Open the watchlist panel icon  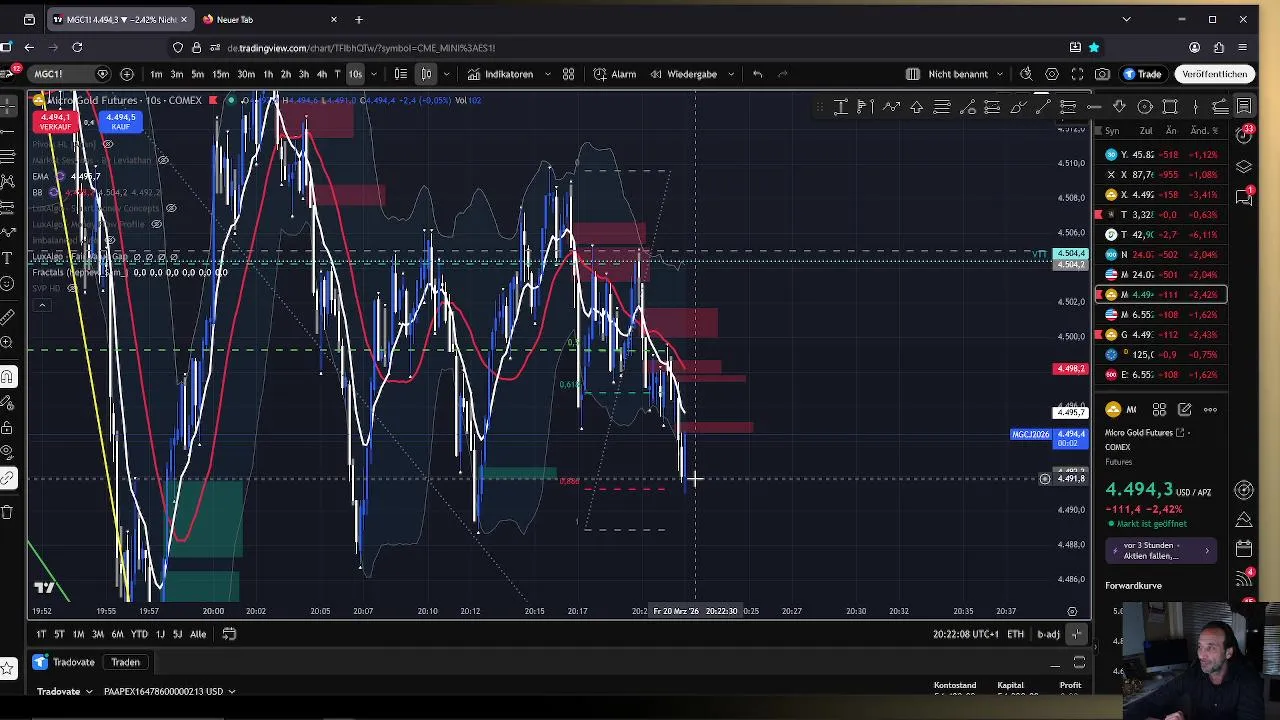tap(1244, 106)
